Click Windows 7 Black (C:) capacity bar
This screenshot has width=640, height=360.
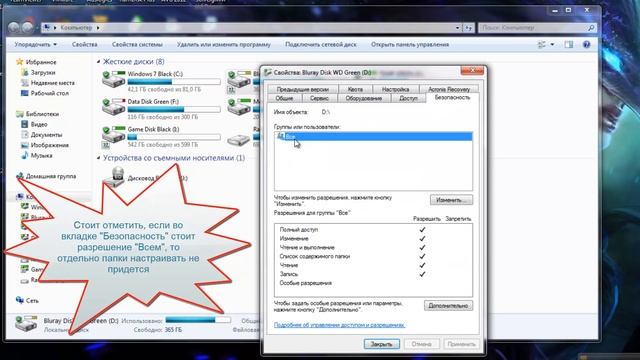(x=174, y=82)
